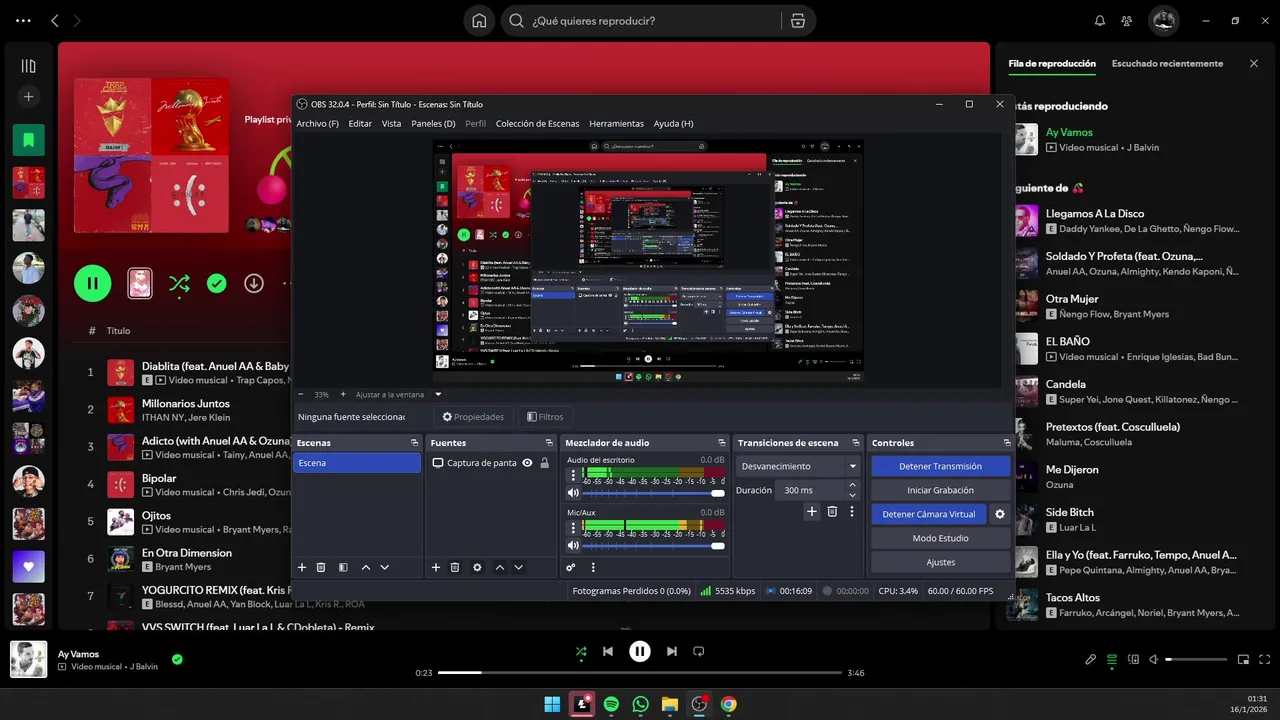Add a configurable transition with plus icon
The image size is (1280, 720).
point(812,511)
